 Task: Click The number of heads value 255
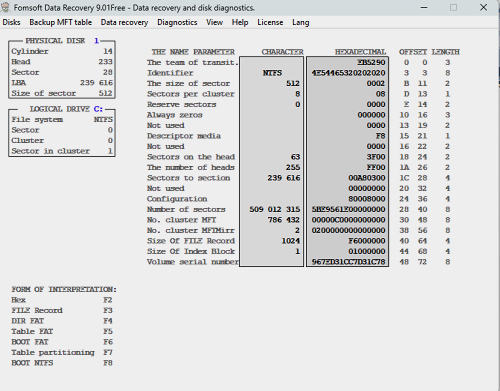click(293, 167)
